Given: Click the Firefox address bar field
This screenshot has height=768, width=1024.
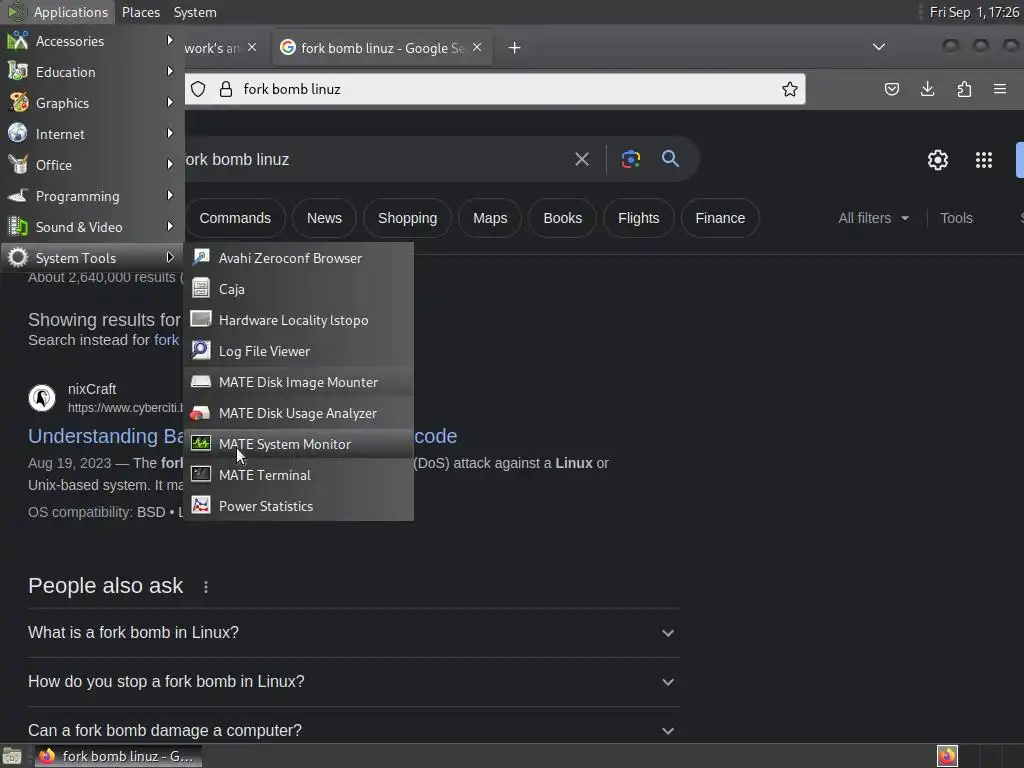Looking at the screenshot, I should (x=494, y=89).
